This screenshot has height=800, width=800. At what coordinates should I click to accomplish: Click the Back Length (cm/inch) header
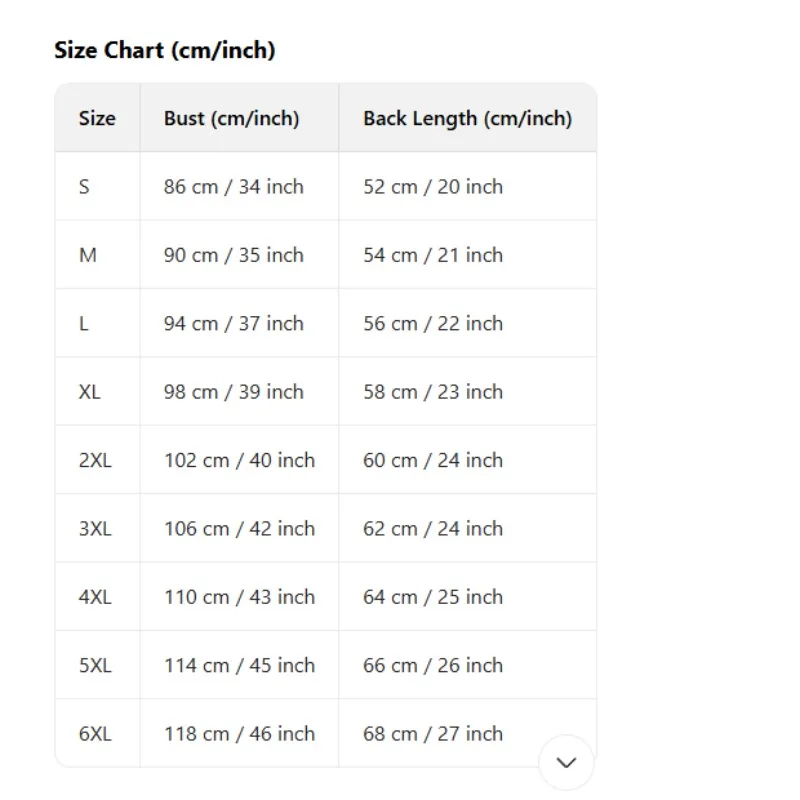[x=467, y=118]
